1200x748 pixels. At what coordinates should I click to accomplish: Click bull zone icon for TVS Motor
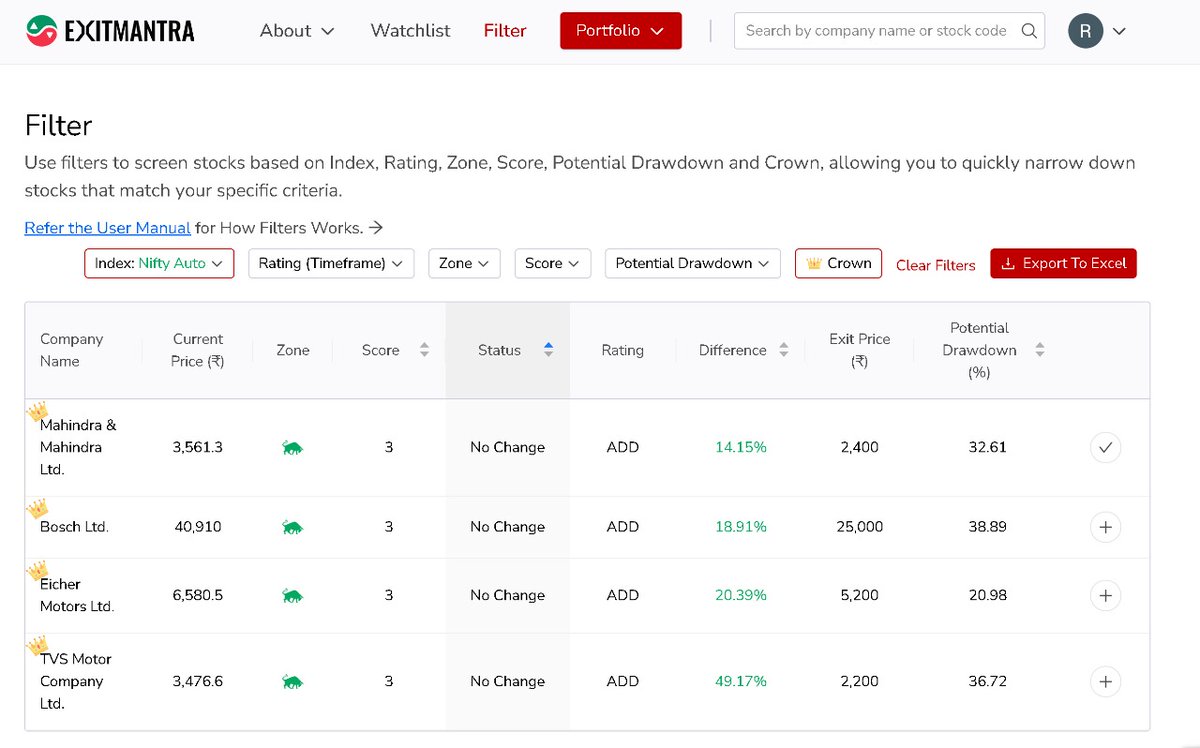[x=292, y=682]
